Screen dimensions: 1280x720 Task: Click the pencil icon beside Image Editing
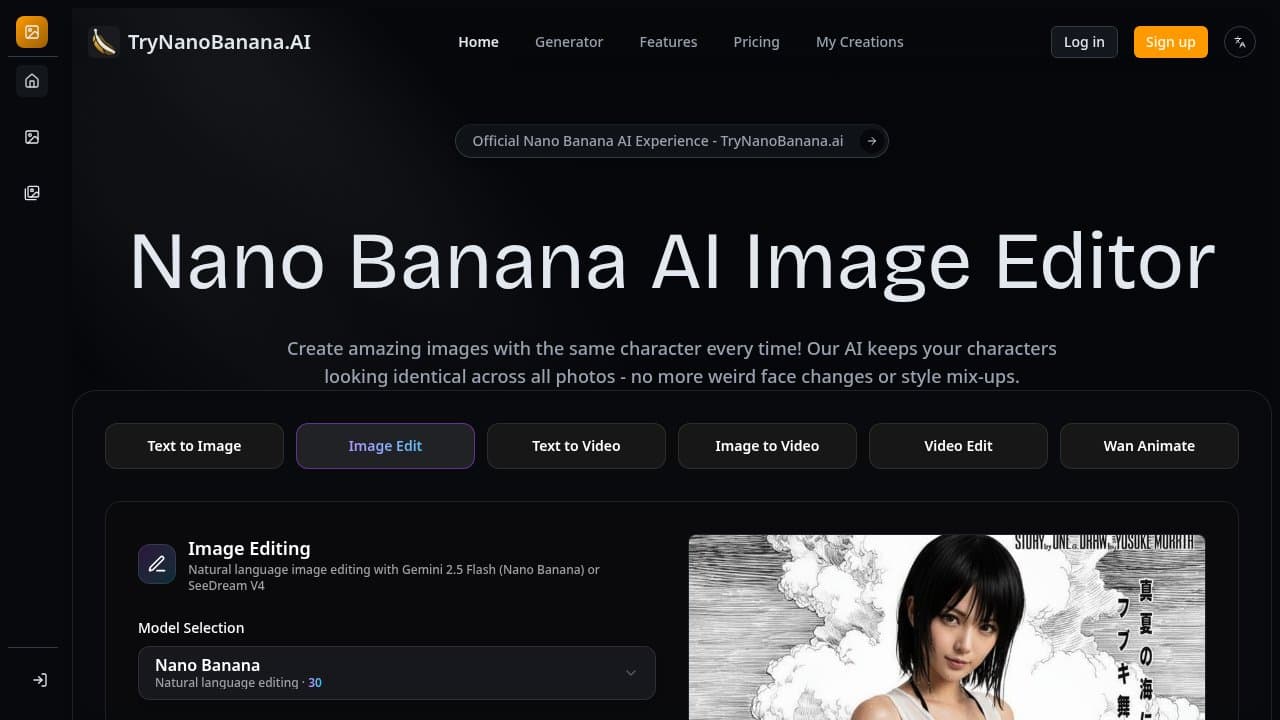pos(157,564)
